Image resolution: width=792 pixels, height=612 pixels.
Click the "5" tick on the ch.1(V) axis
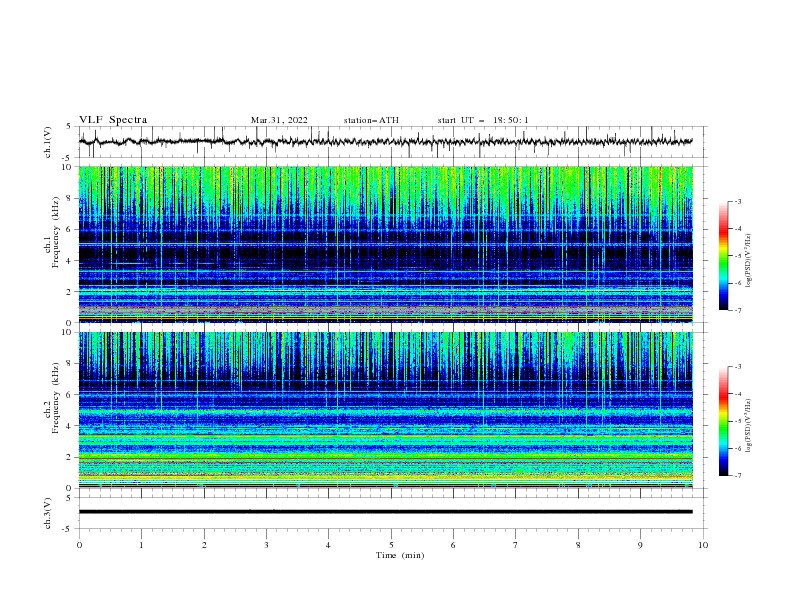tap(70, 126)
